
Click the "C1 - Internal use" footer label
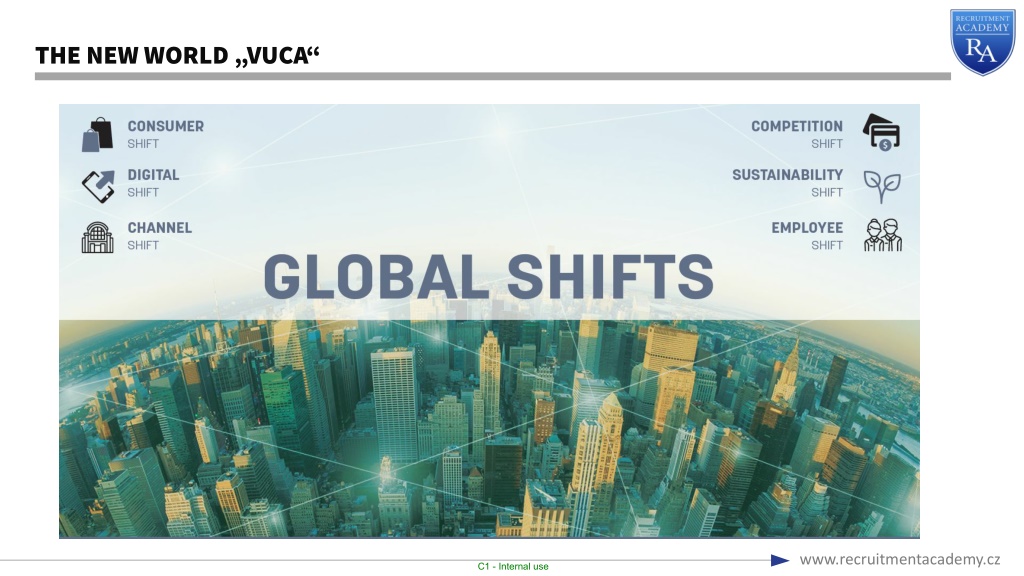point(513,567)
